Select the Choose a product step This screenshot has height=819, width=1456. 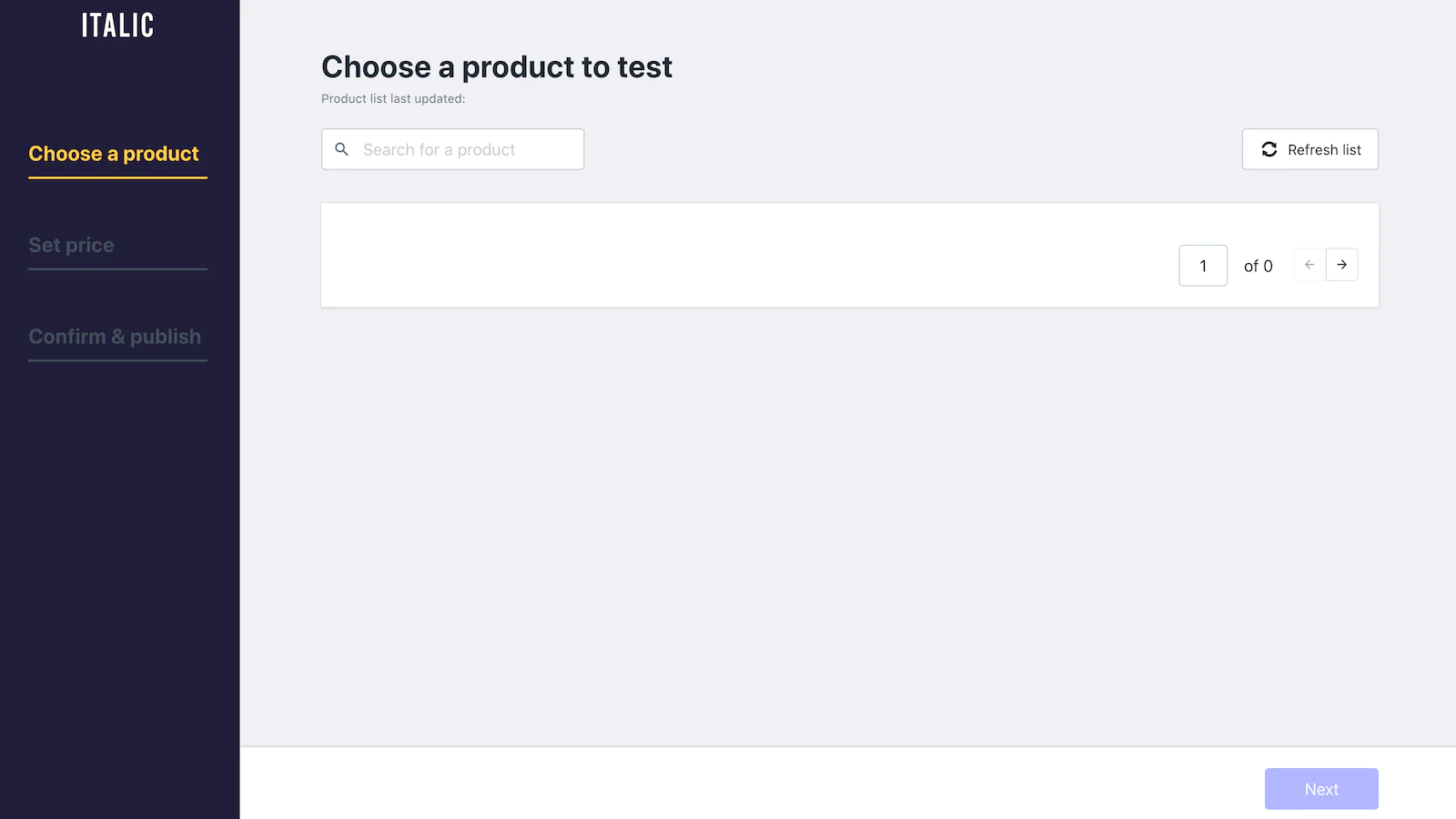(x=114, y=154)
